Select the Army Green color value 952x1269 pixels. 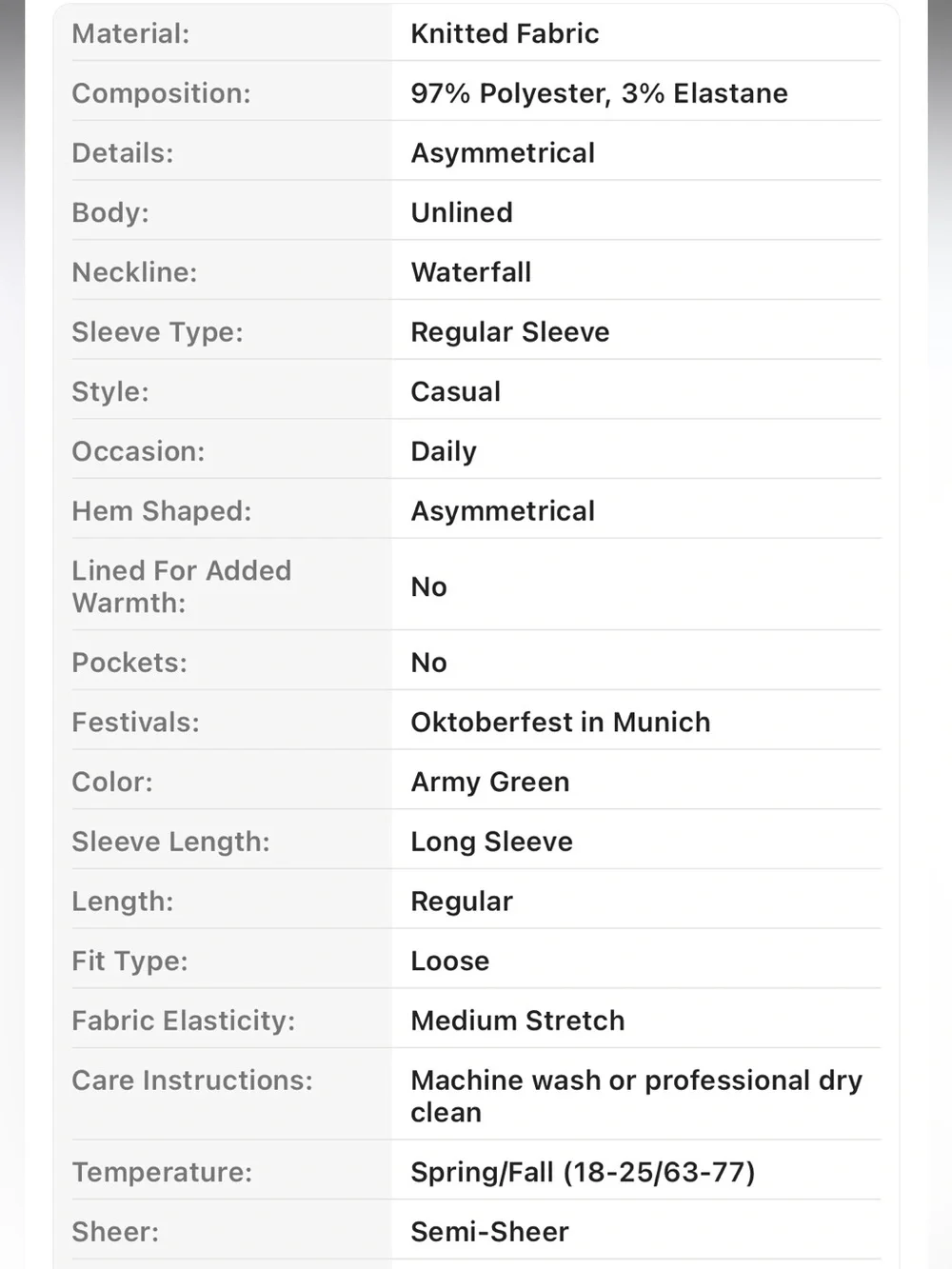pyautogui.click(x=490, y=783)
